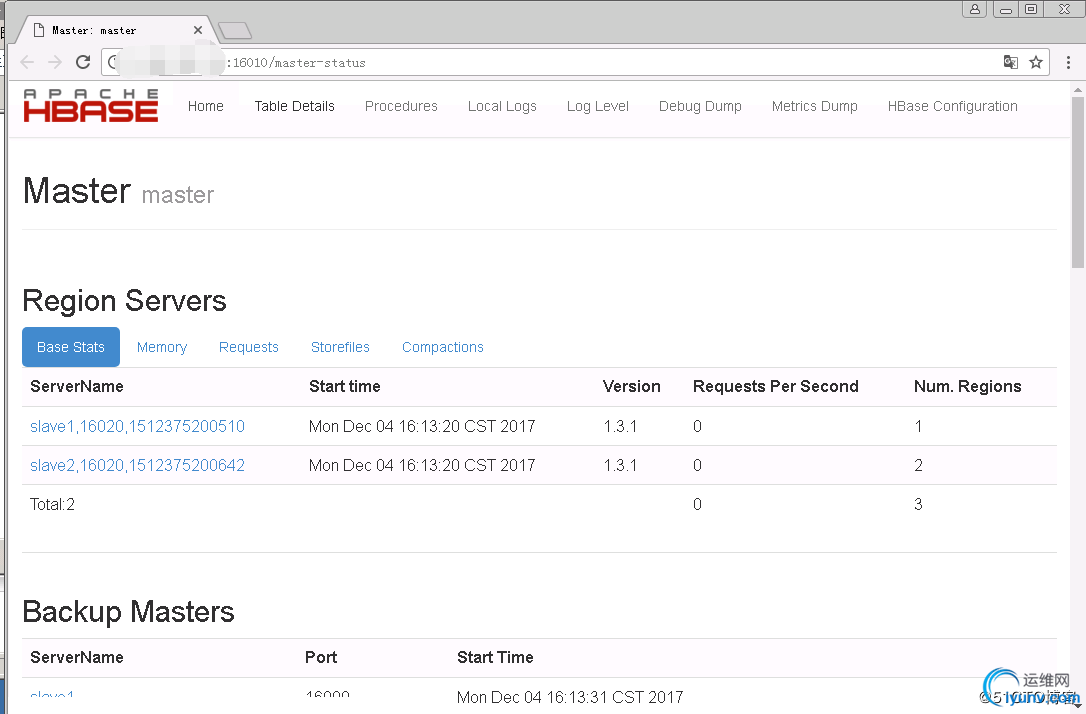The width and height of the screenshot is (1086, 714).
Task: Open Procedures page
Action: (x=401, y=106)
